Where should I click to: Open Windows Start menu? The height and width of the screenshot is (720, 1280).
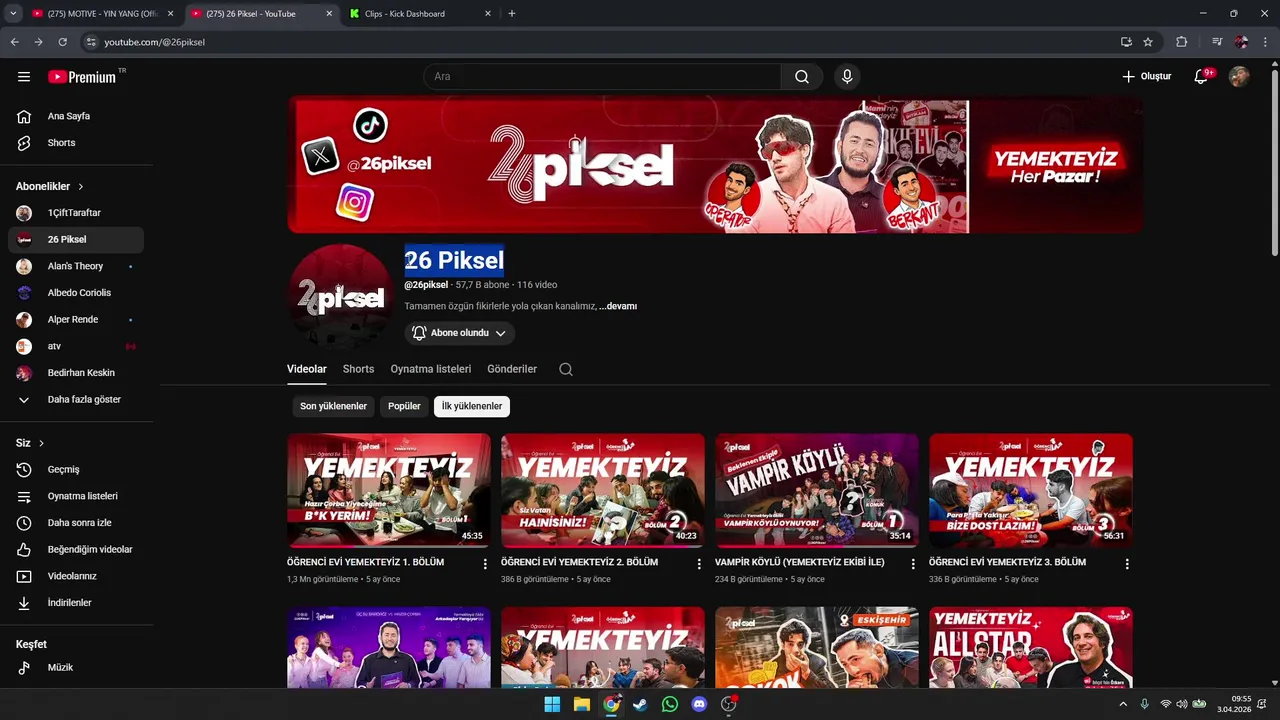point(552,704)
